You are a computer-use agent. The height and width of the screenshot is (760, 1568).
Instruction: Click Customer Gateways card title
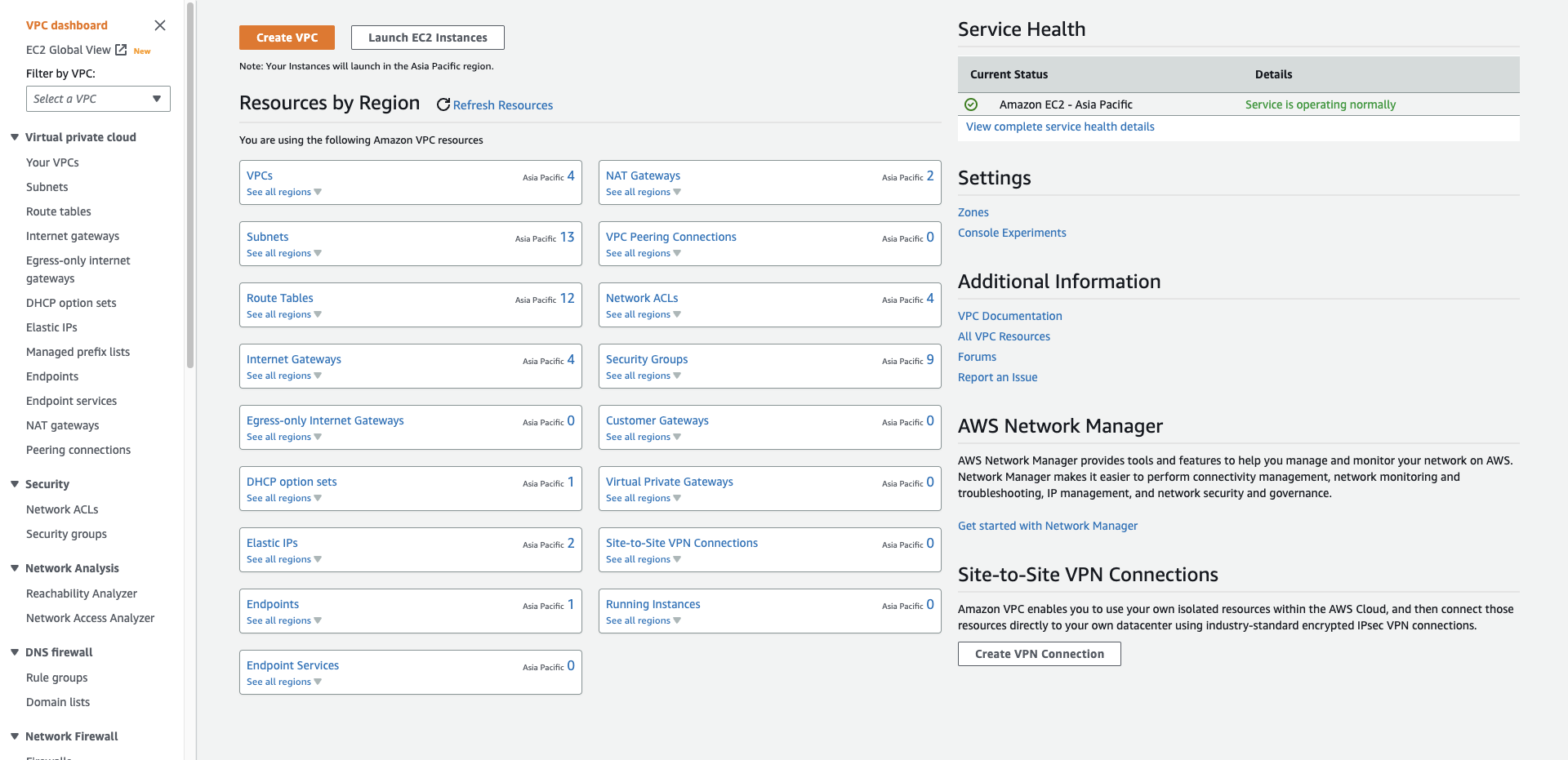657,420
